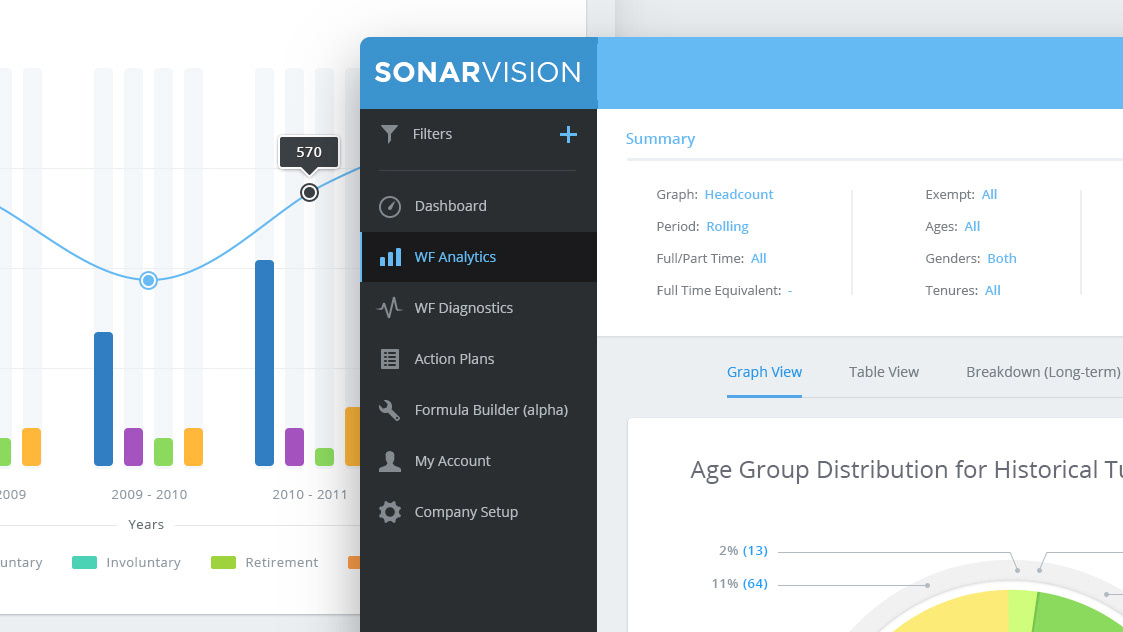The height and width of the screenshot is (632, 1123).
Task: Switch to the Table View tab
Action: click(x=884, y=372)
